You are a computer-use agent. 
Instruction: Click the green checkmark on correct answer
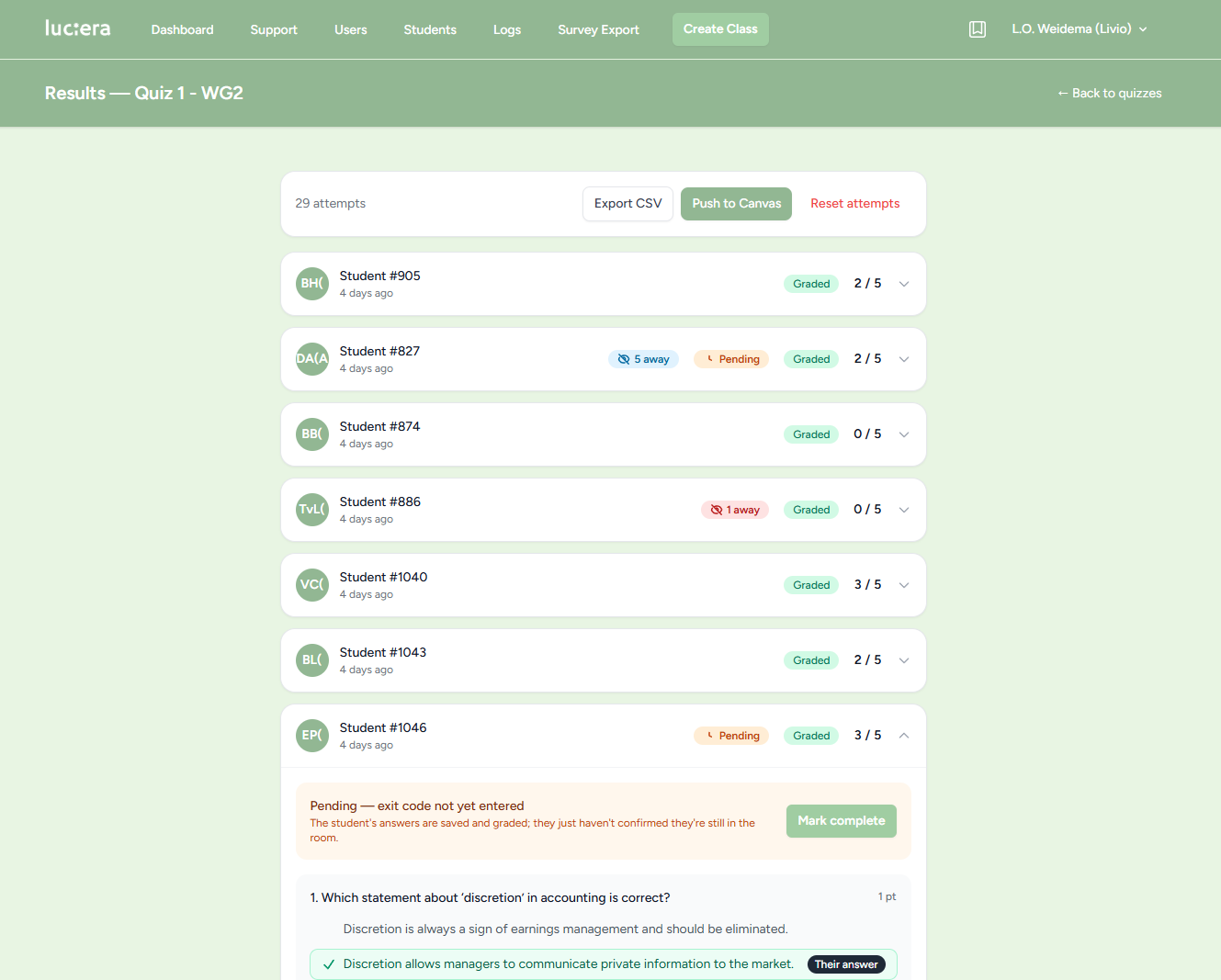[x=329, y=964]
